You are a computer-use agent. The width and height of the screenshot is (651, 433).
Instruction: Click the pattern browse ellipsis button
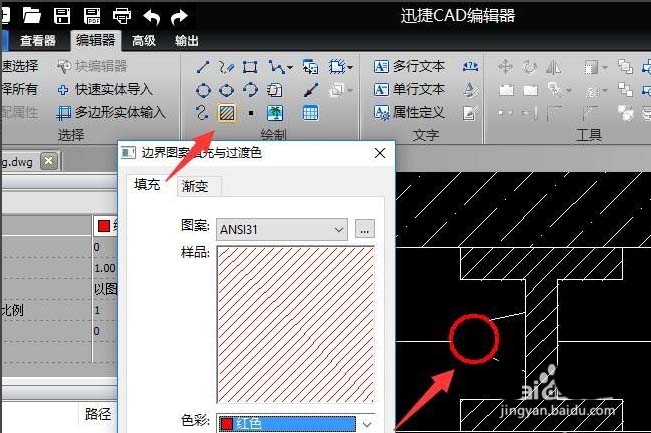365,229
